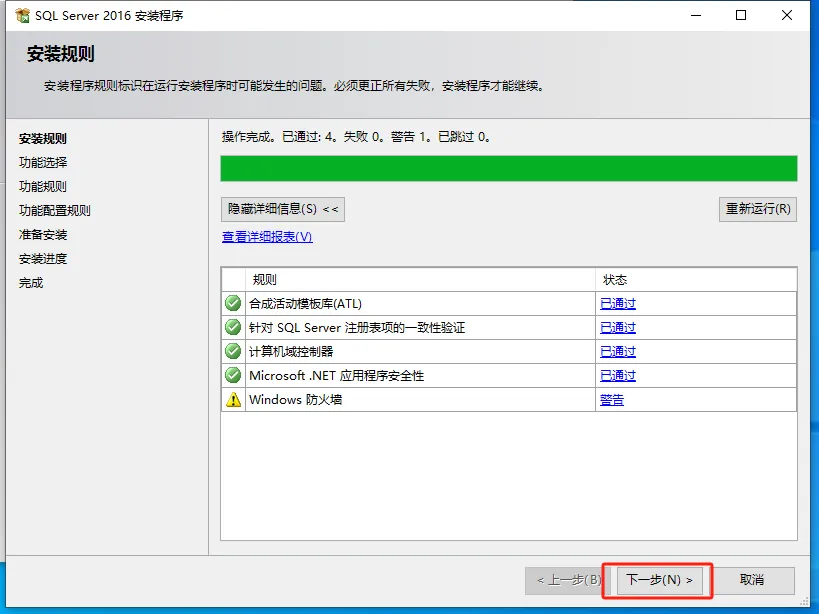Open 已通过 status link for 计算机域控制器
The image size is (819, 614).
tap(618, 351)
